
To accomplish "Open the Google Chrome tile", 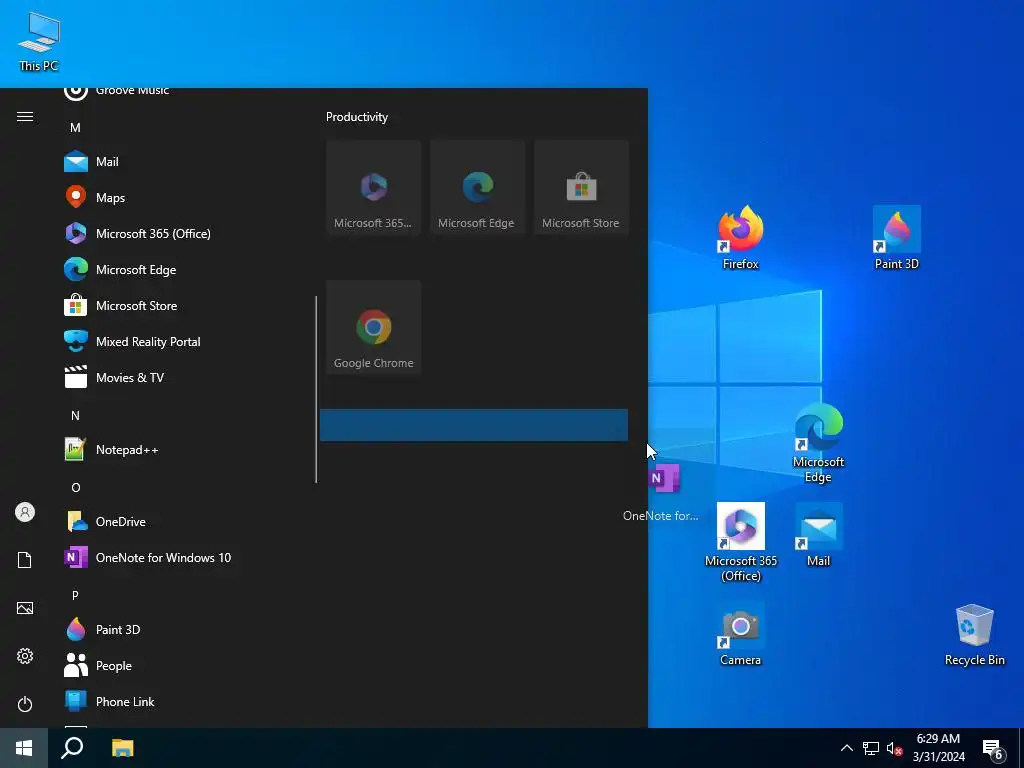I will tap(374, 327).
